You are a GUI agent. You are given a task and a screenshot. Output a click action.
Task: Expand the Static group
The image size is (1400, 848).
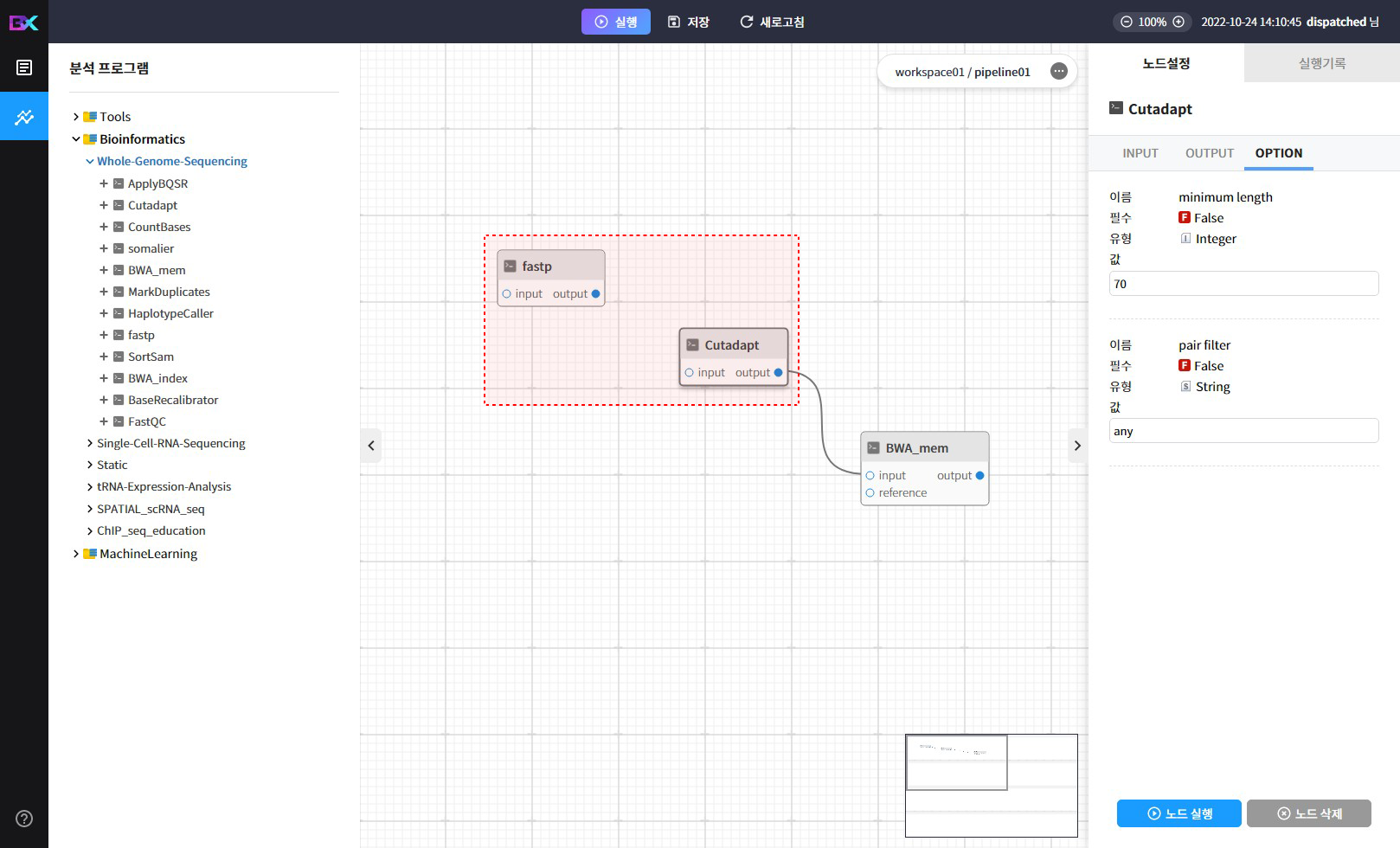(x=90, y=465)
